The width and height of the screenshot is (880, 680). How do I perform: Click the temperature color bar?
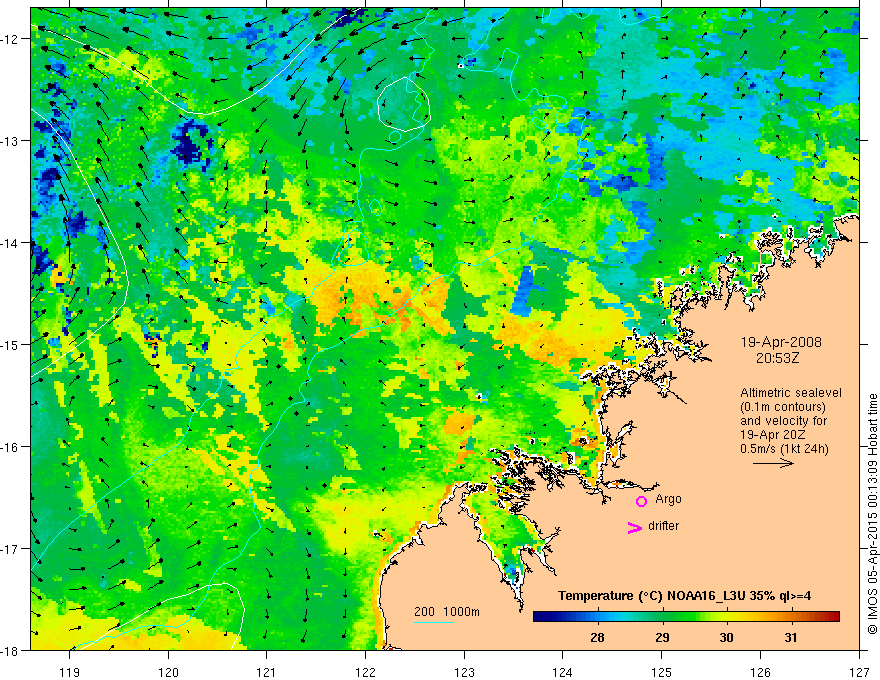pyautogui.click(x=686, y=616)
